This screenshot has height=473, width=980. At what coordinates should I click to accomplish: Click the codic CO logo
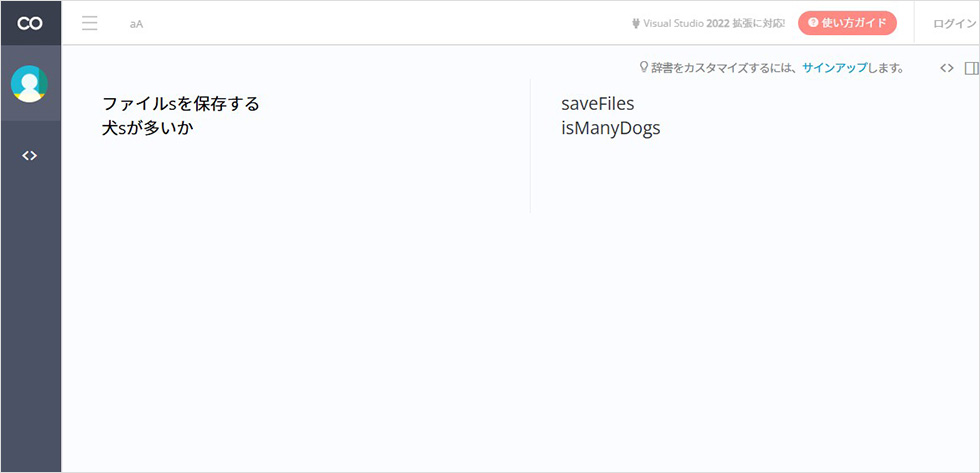30,24
